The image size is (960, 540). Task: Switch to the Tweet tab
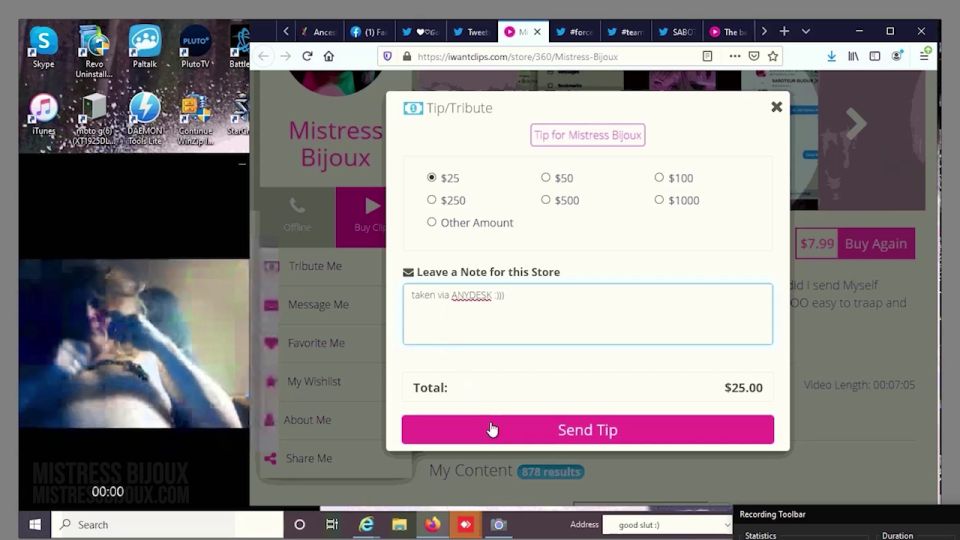tap(471, 32)
